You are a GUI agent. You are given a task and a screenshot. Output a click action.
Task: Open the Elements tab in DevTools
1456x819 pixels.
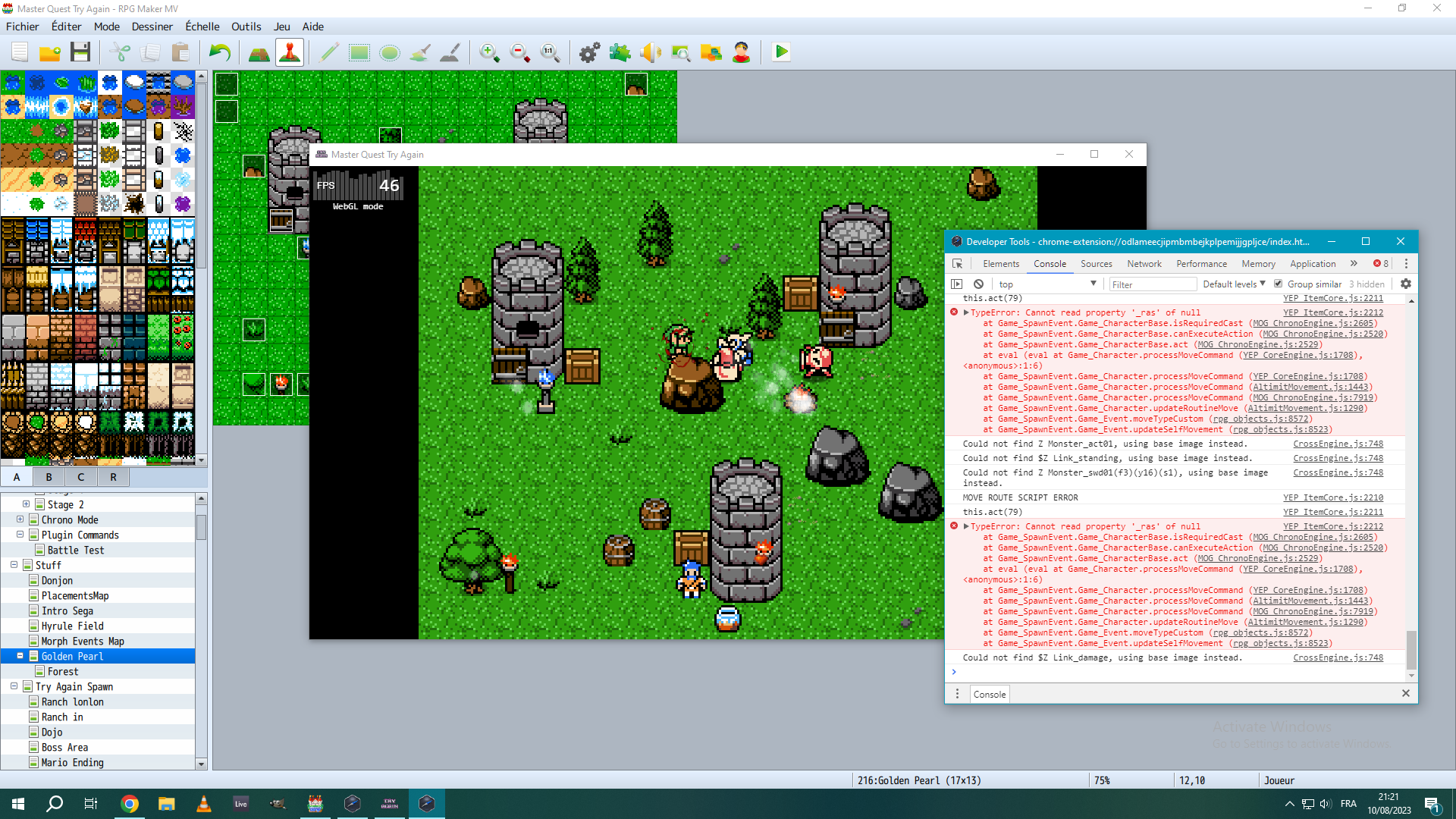point(1001,264)
